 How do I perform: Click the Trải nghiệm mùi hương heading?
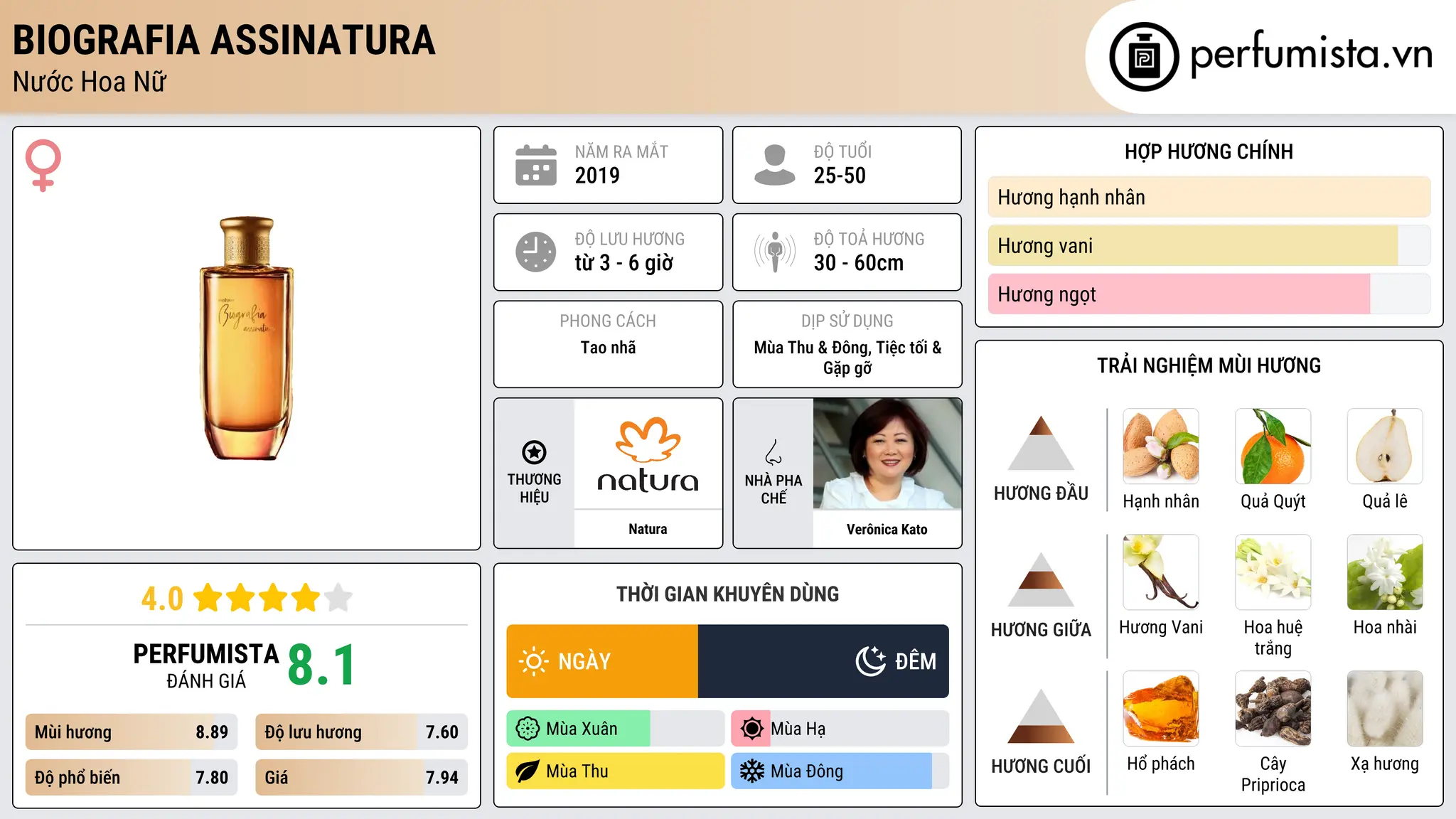tap(1209, 365)
